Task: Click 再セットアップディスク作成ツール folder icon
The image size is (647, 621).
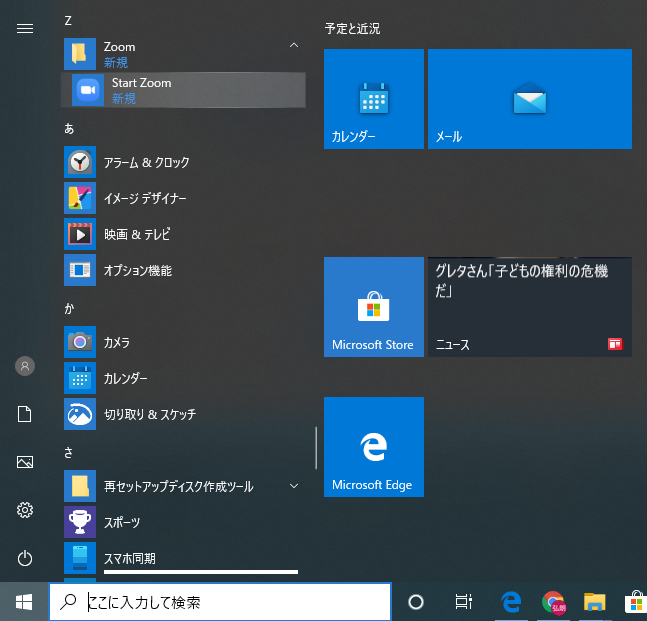Action: (80, 486)
